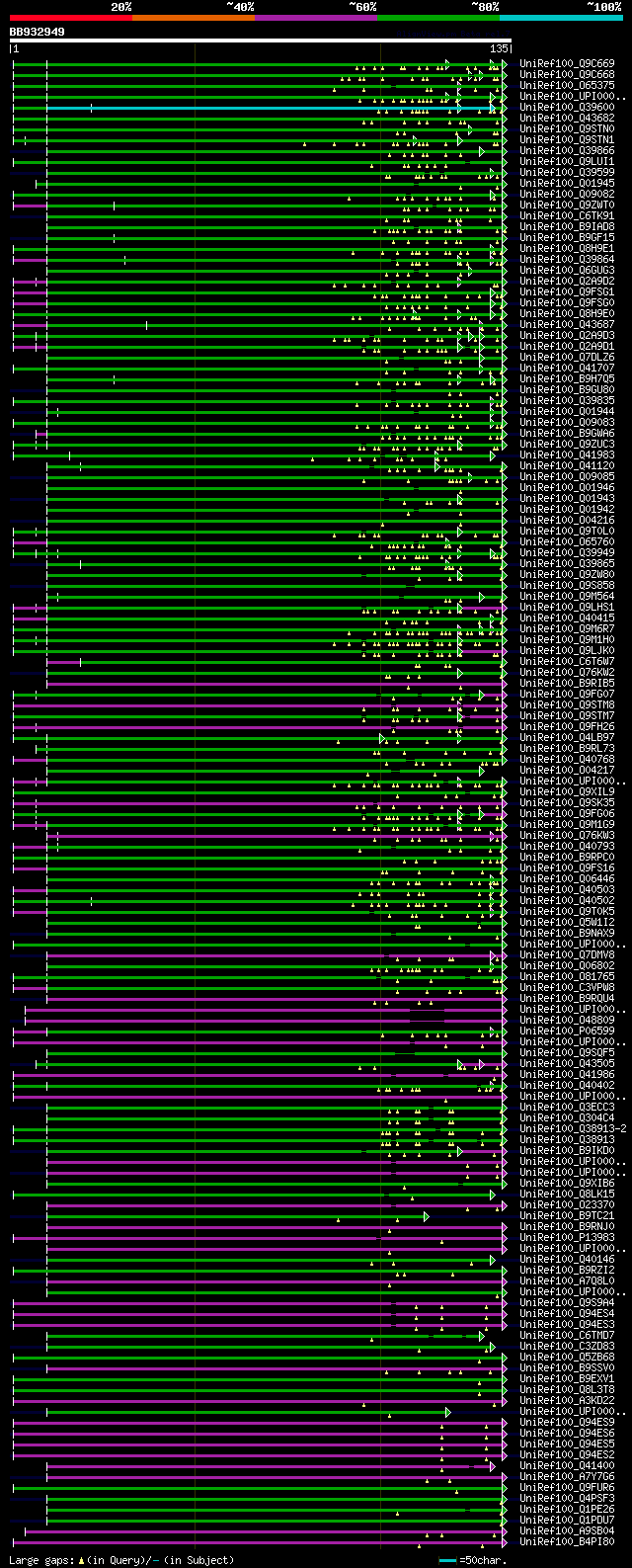
Task: Select the UniRef100_Q9FH26 label
Action: tap(567, 726)
